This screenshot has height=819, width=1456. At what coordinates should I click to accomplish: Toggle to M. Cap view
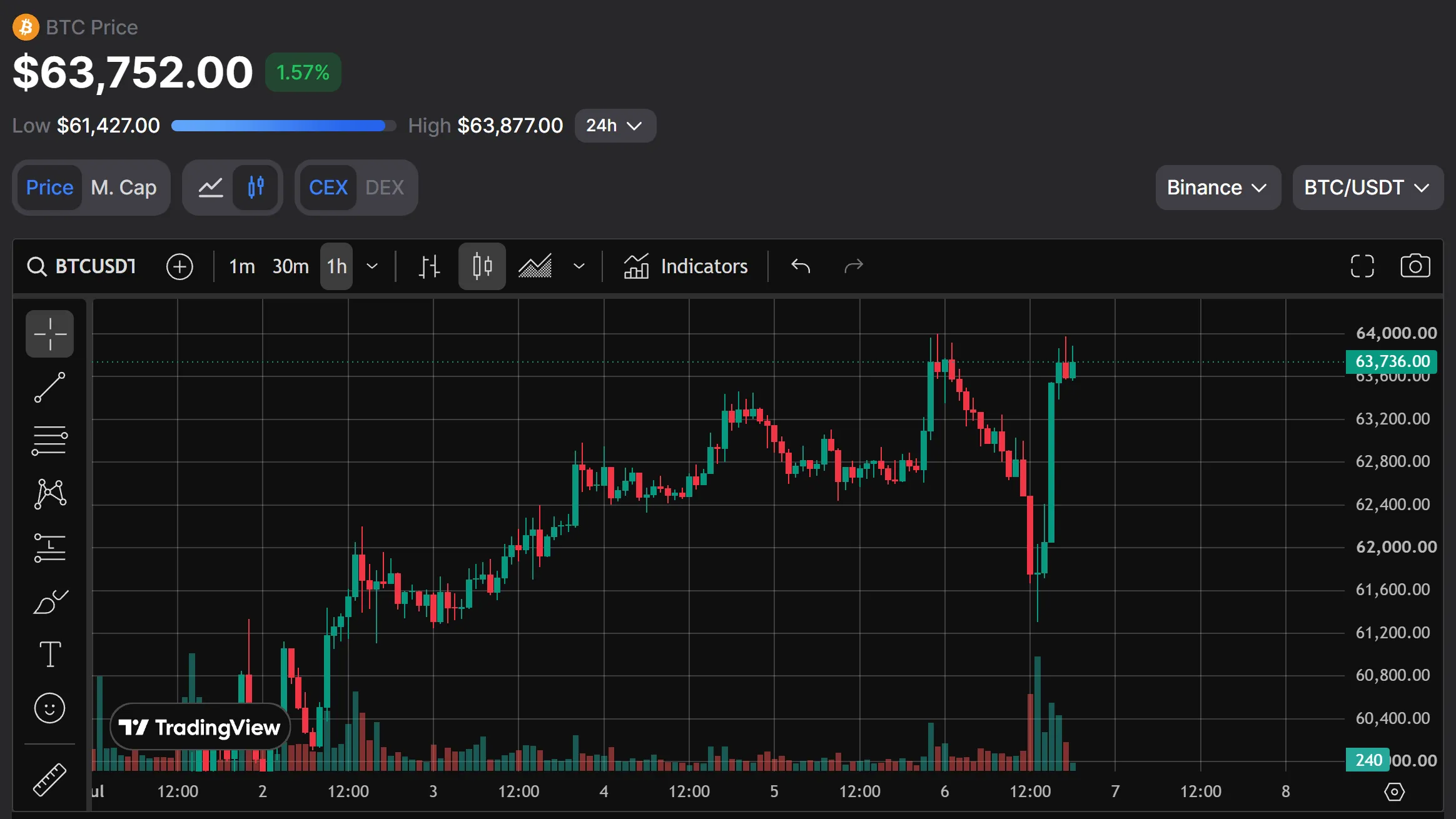pyautogui.click(x=124, y=188)
